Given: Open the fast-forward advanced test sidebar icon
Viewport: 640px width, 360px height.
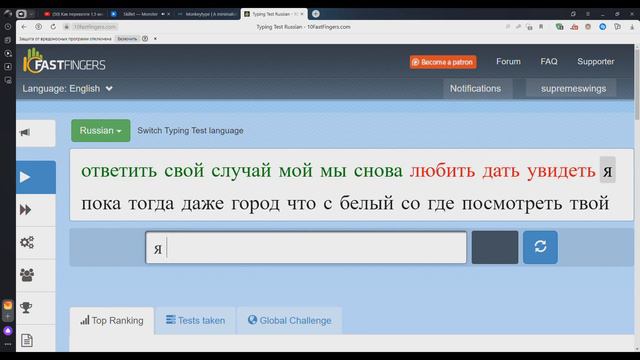Looking at the screenshot, I should tap(25, 210).
